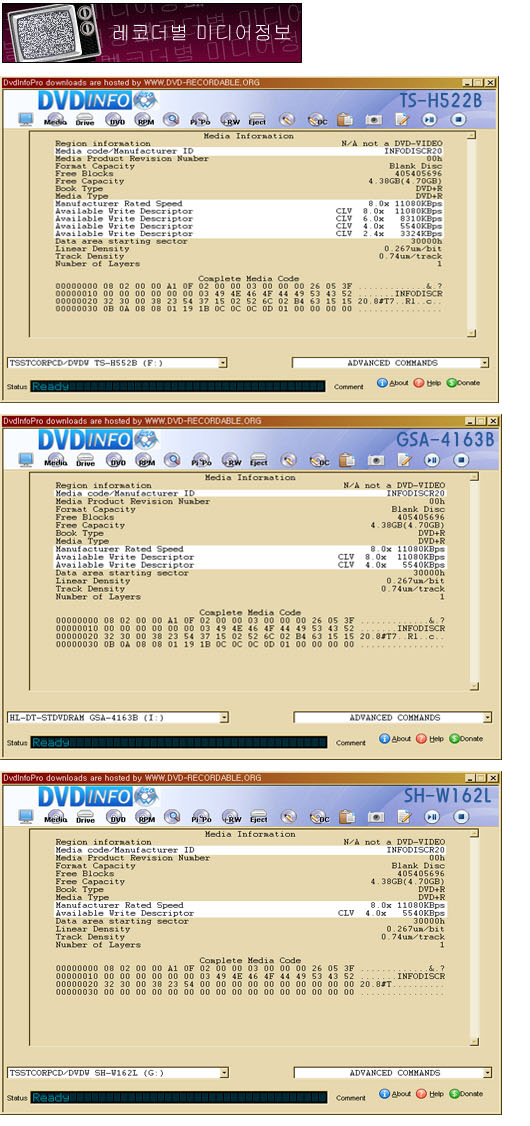Click the camera icon in the TS-H522B window

(x=374, y=119)
